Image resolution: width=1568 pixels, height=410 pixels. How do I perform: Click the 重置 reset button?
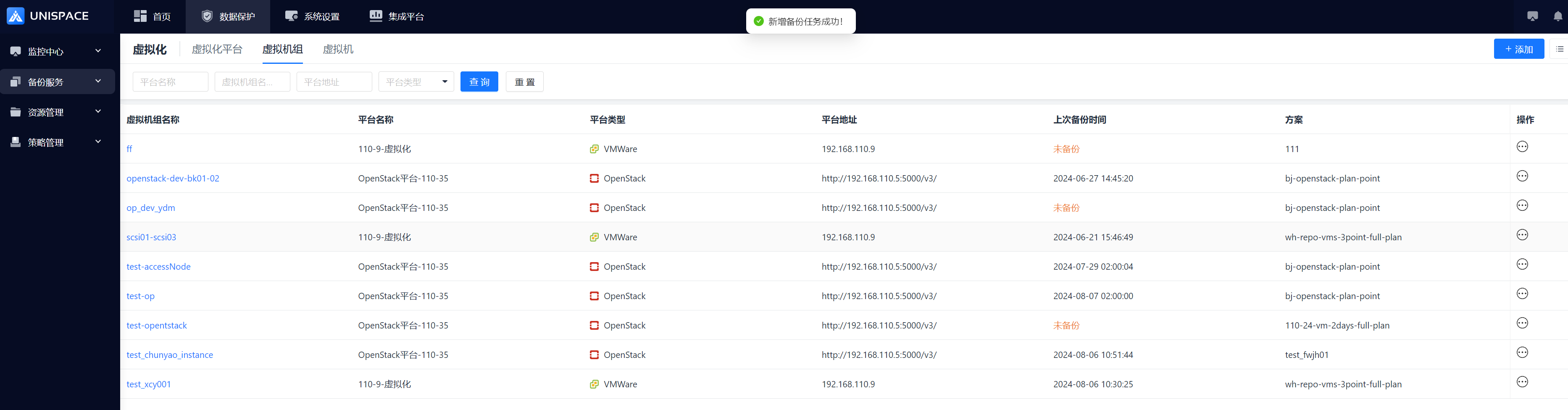524,82
